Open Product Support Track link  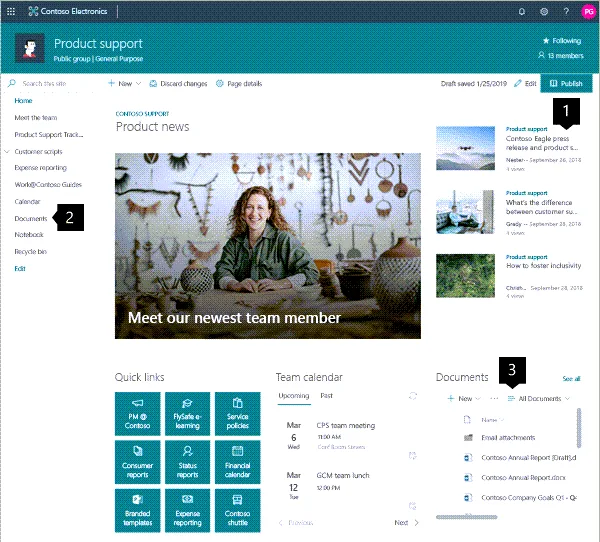click(49, 134)
